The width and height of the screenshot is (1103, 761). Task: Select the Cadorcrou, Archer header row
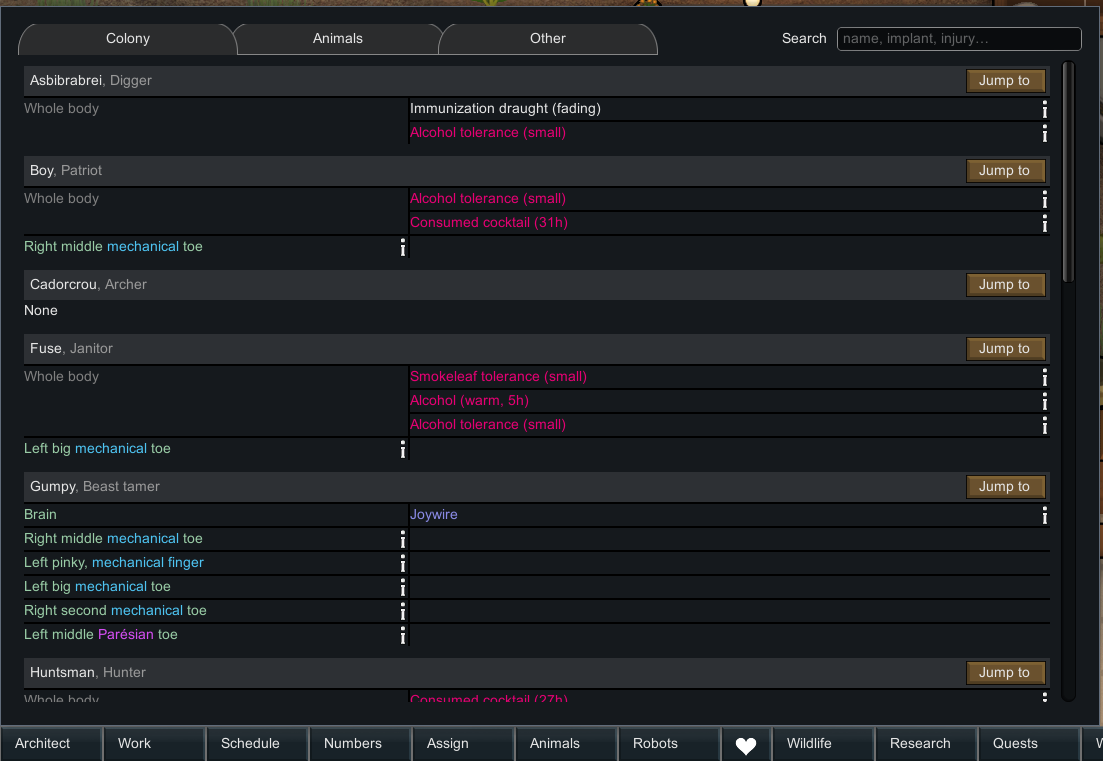[536, 285]
